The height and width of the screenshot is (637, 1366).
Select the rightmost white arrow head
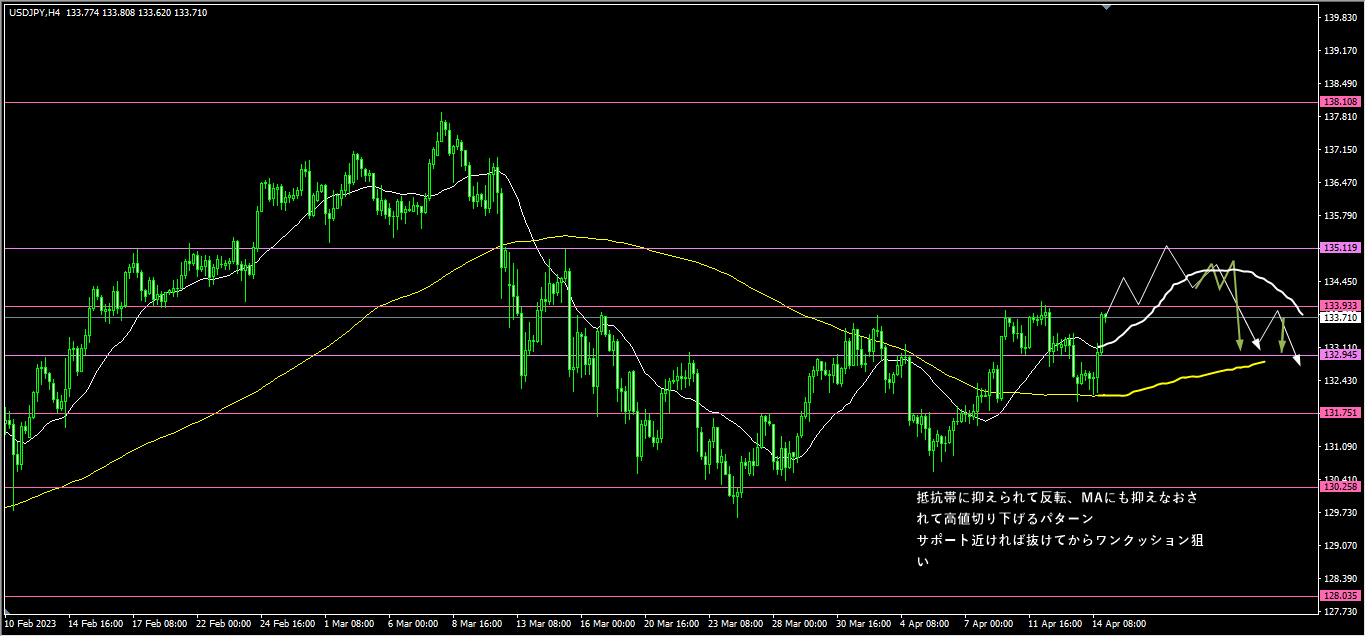point(1297,360)
